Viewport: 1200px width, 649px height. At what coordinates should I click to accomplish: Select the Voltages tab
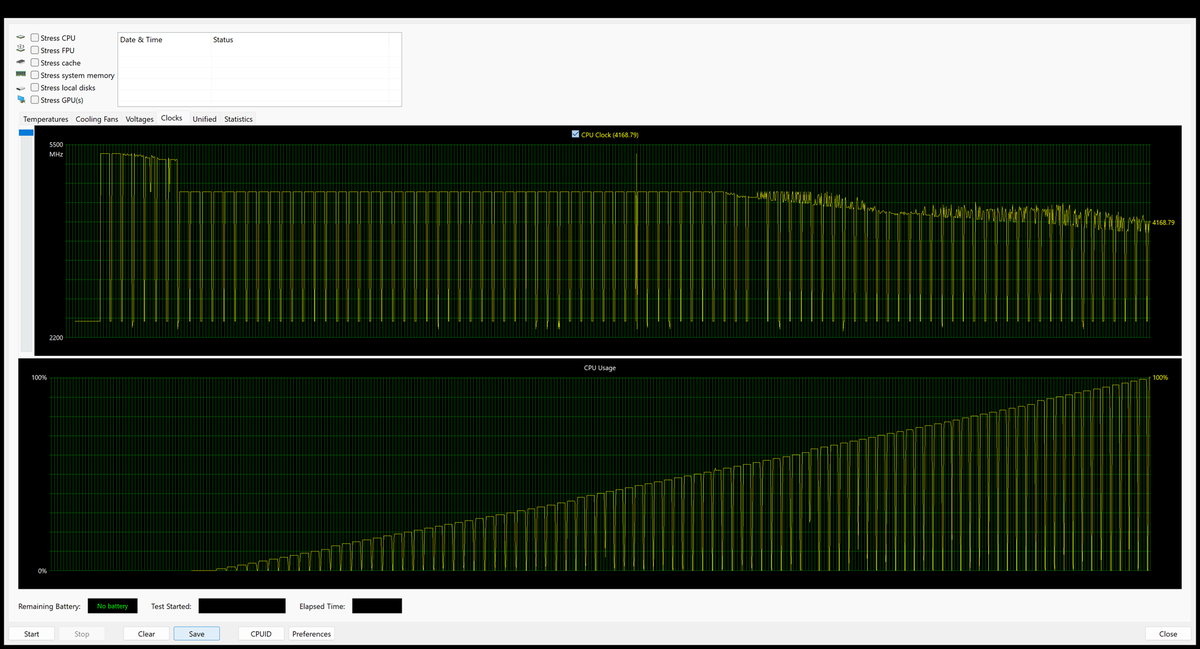click(139, 118)
